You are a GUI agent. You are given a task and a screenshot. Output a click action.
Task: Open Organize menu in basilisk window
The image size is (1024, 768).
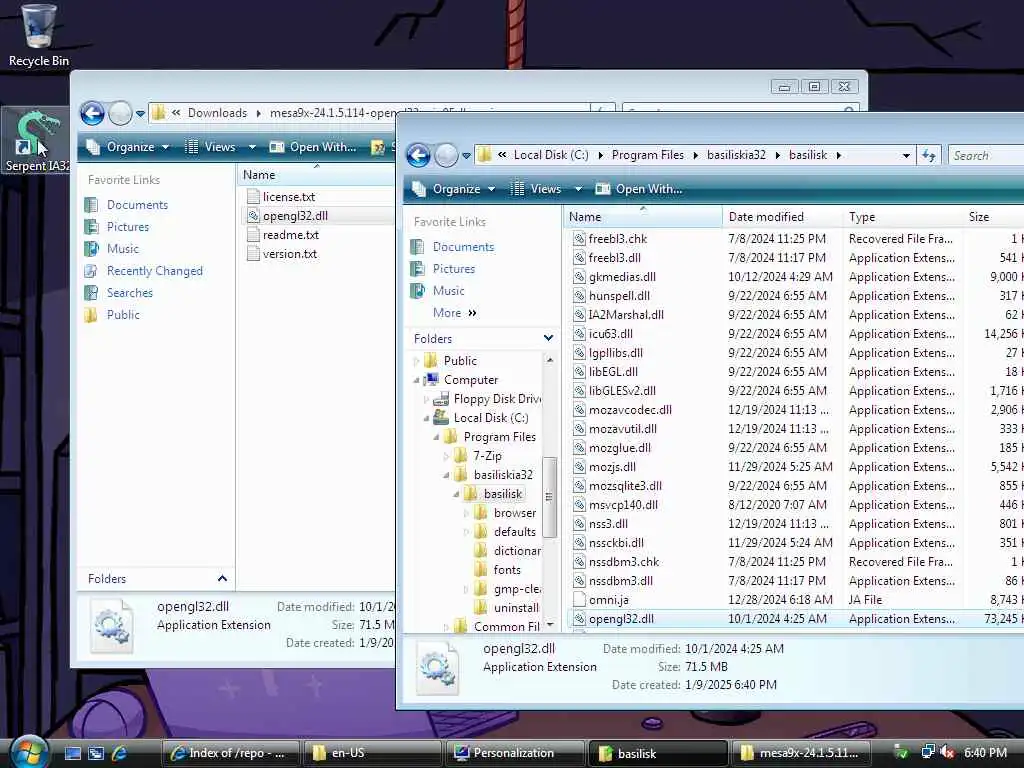click(455, 189)
